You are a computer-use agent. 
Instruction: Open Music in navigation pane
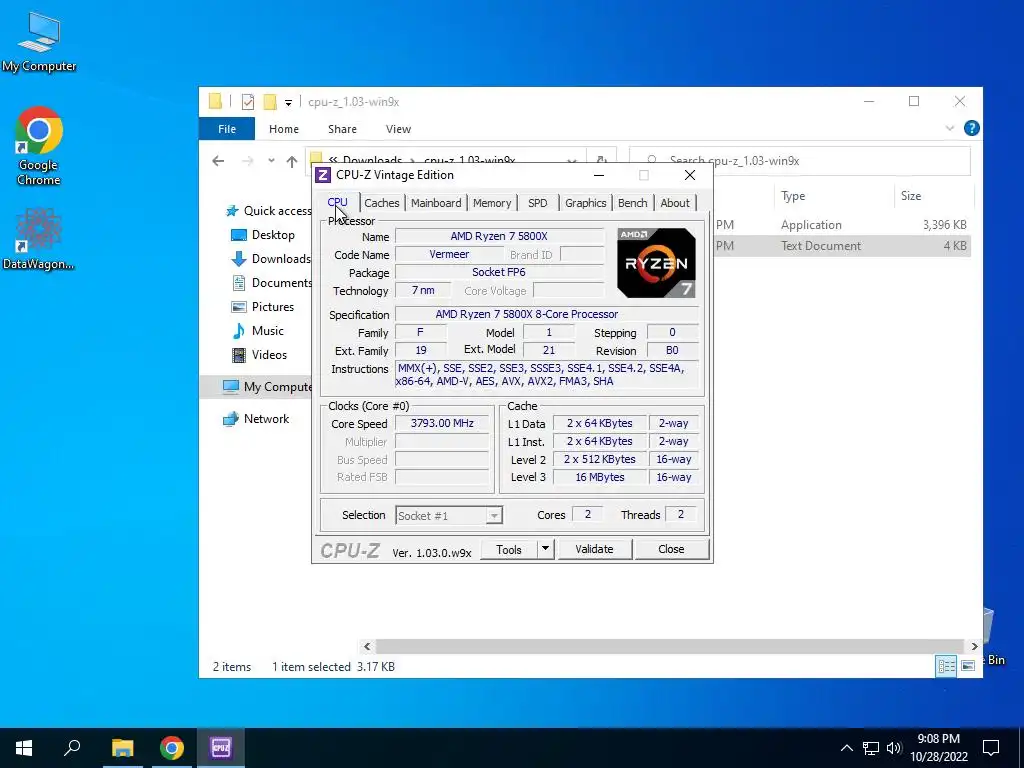[x=259, y=330]
